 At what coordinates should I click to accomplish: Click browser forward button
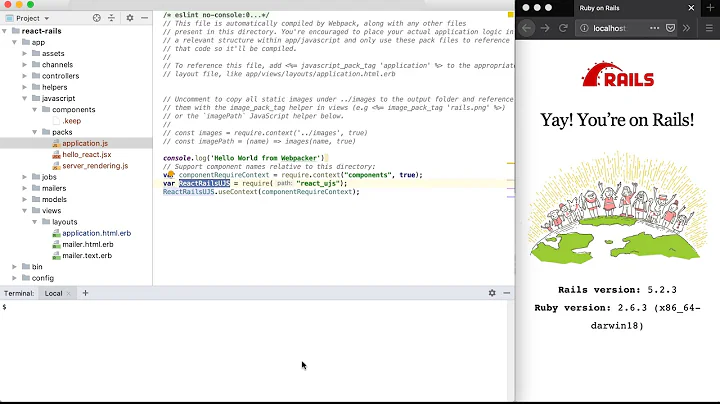pos(545,28)
